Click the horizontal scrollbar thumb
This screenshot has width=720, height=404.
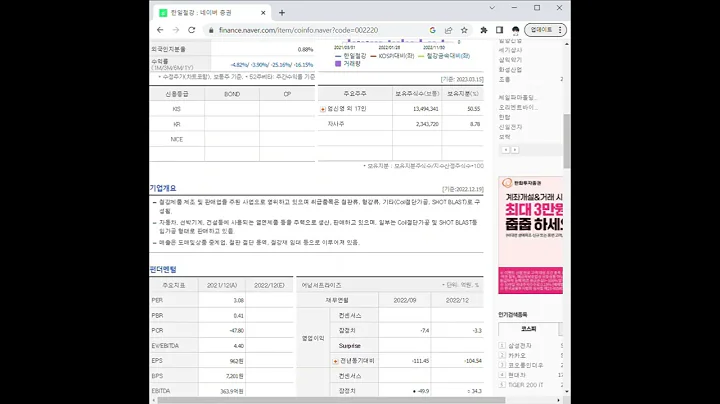pos(331,400)
